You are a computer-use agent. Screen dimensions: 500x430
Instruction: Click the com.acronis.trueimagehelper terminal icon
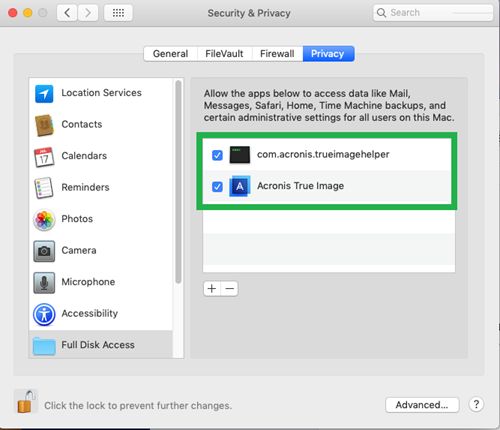(240, 155)
